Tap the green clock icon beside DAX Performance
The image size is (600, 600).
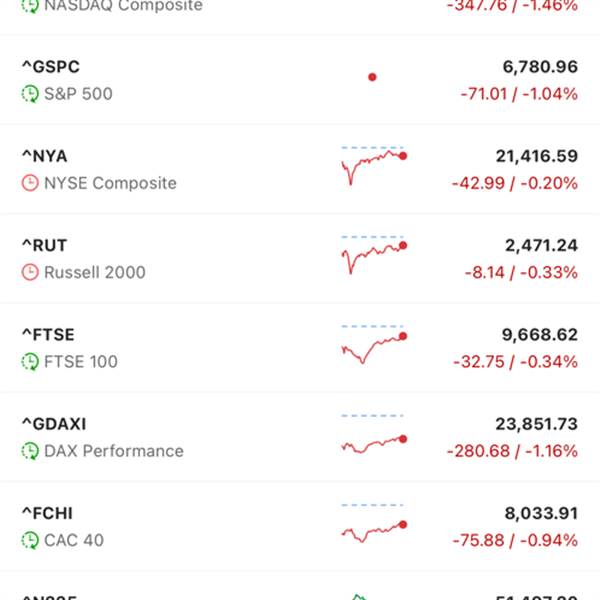tap(30, 451)
